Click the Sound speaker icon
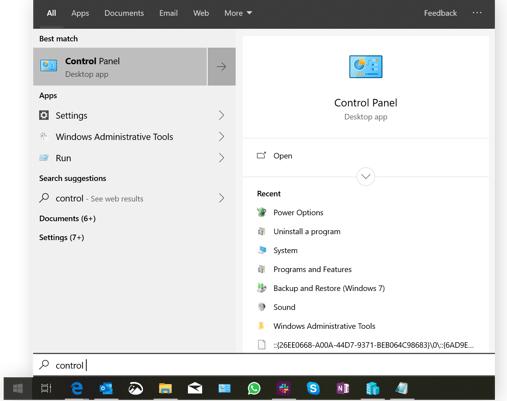This screenshot has width=507, height=401. tap(262, 307)
